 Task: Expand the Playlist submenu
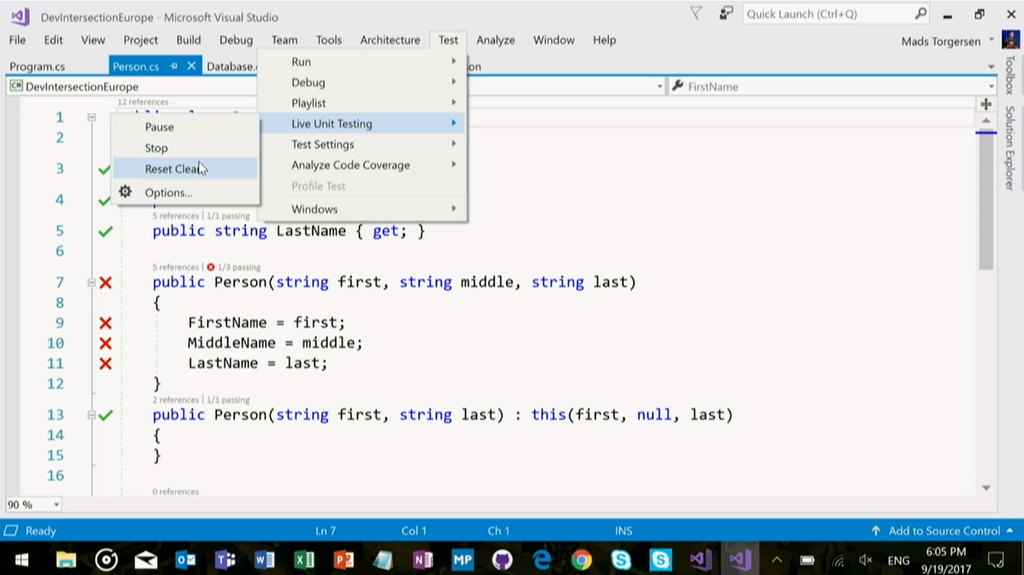(x=362, y=103)
